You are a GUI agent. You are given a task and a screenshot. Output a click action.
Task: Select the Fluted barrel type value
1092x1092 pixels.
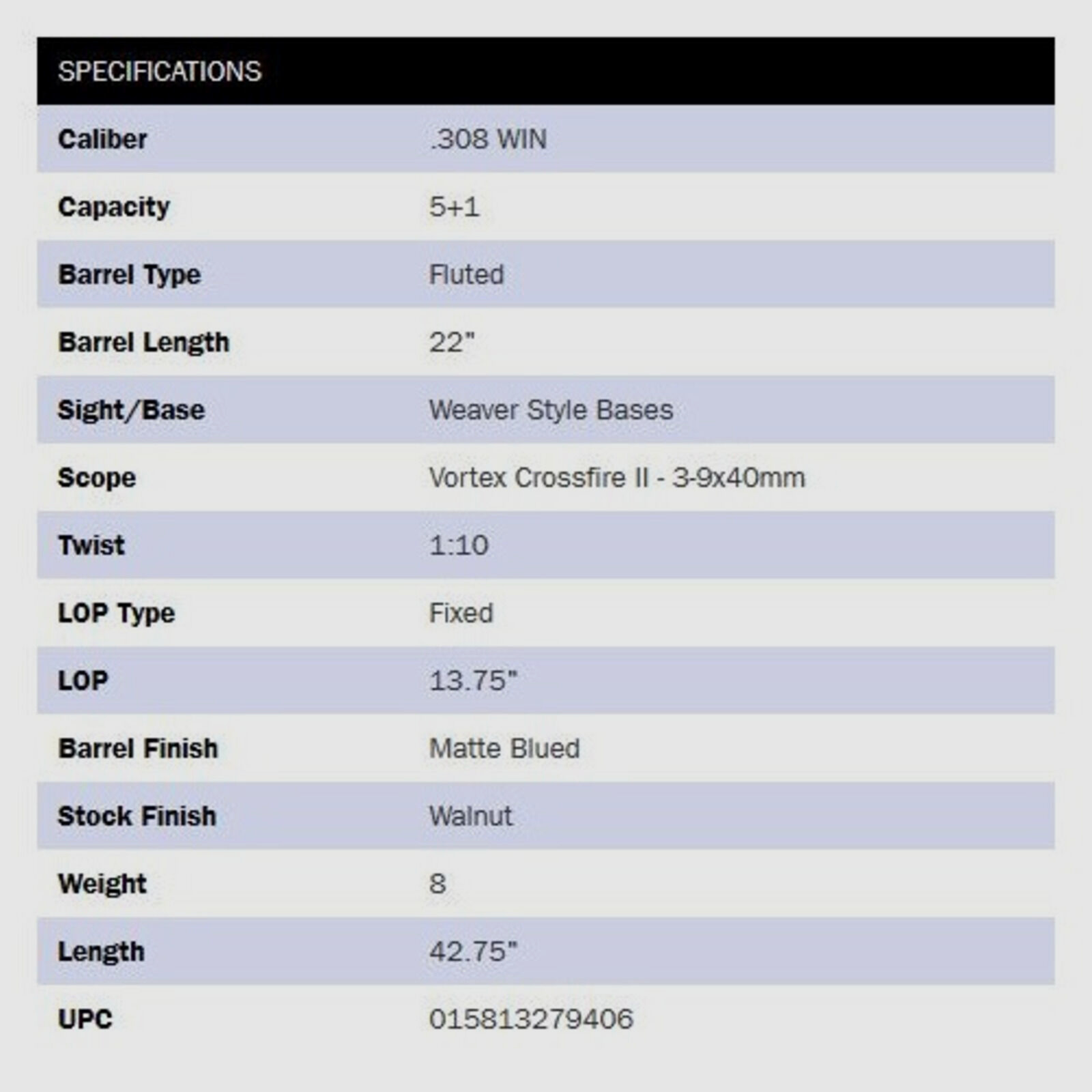466,274
